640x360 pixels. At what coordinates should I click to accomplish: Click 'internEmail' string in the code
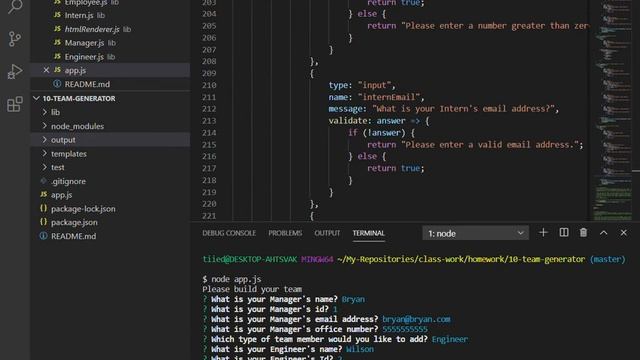[x=391, y=97]
